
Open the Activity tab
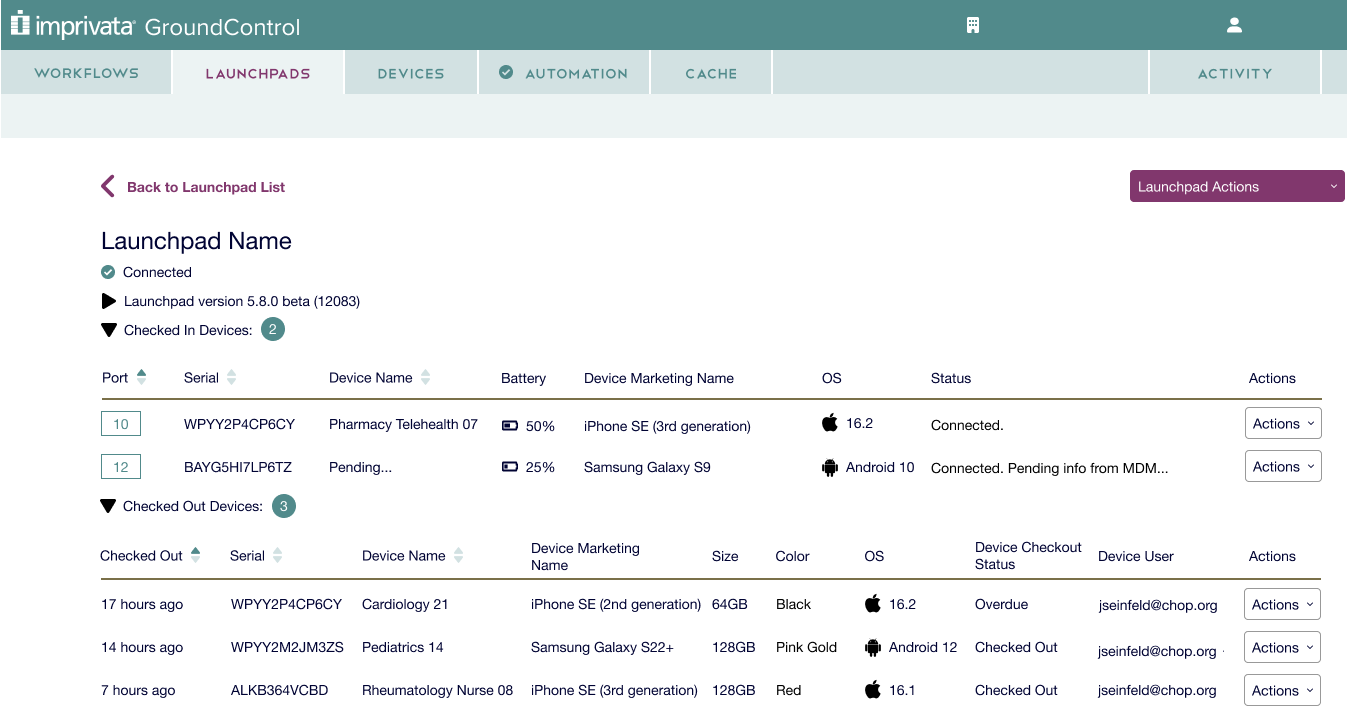[1234, 72]
